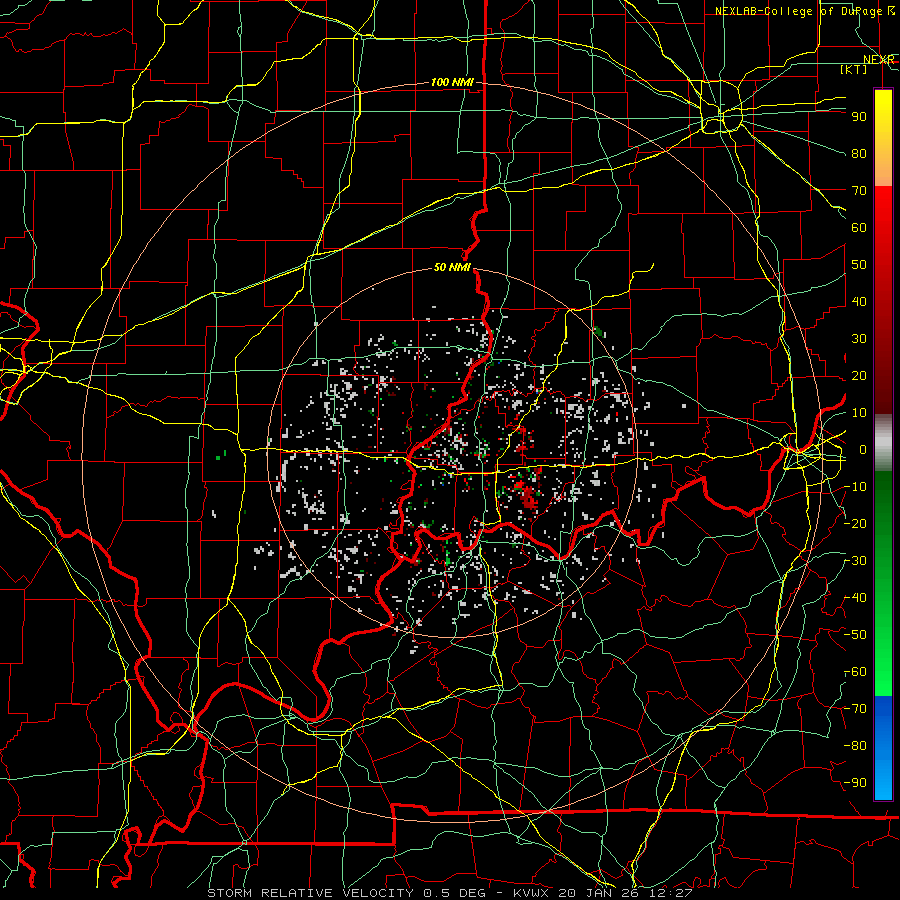Click the -40 value on velocity scale
The height and width of the screenshot is (900, 900).
(x=856, y=598)
